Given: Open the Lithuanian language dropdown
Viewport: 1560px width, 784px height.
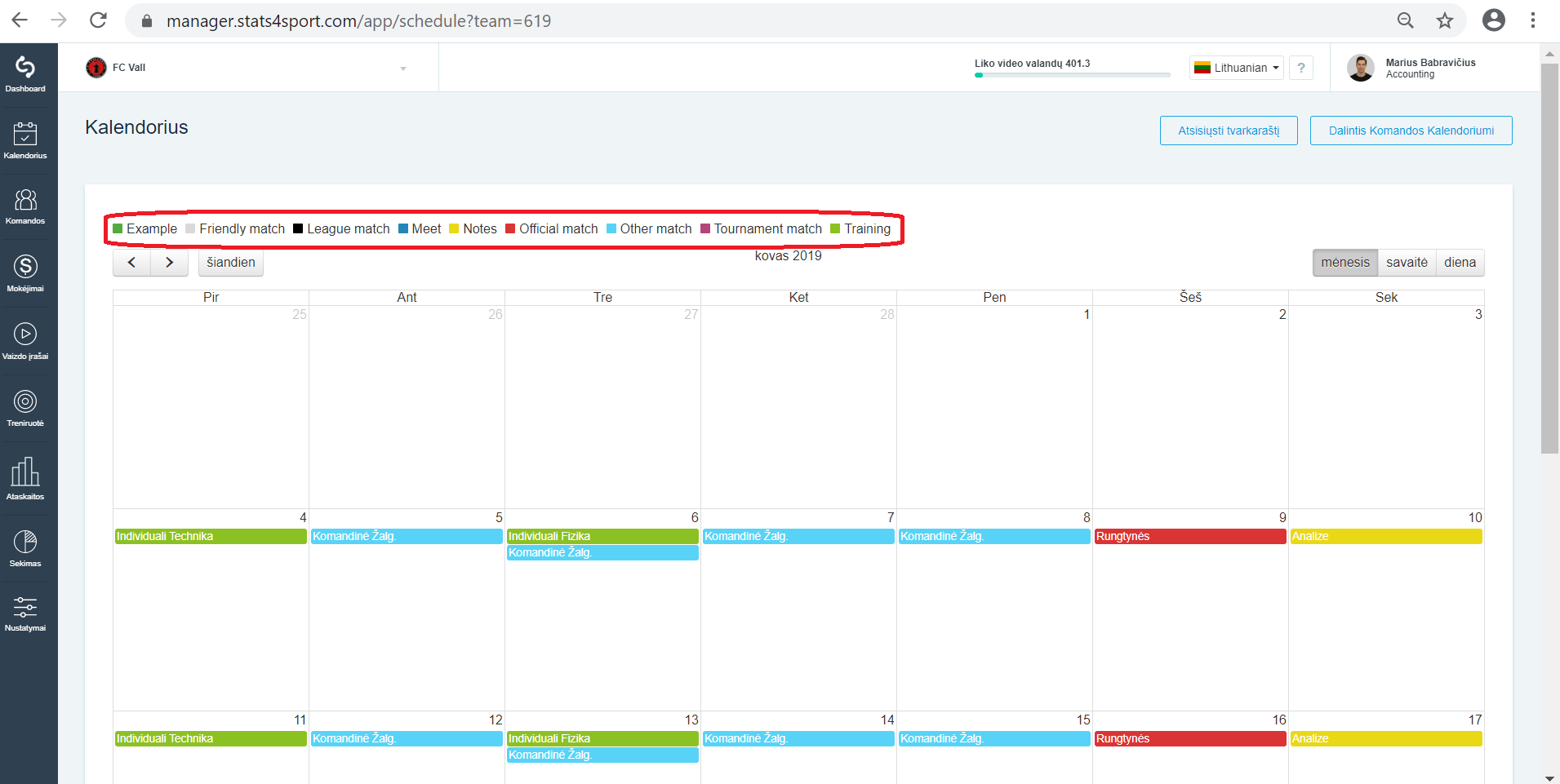Looking at the screenshot, I should coord(1237,68).
